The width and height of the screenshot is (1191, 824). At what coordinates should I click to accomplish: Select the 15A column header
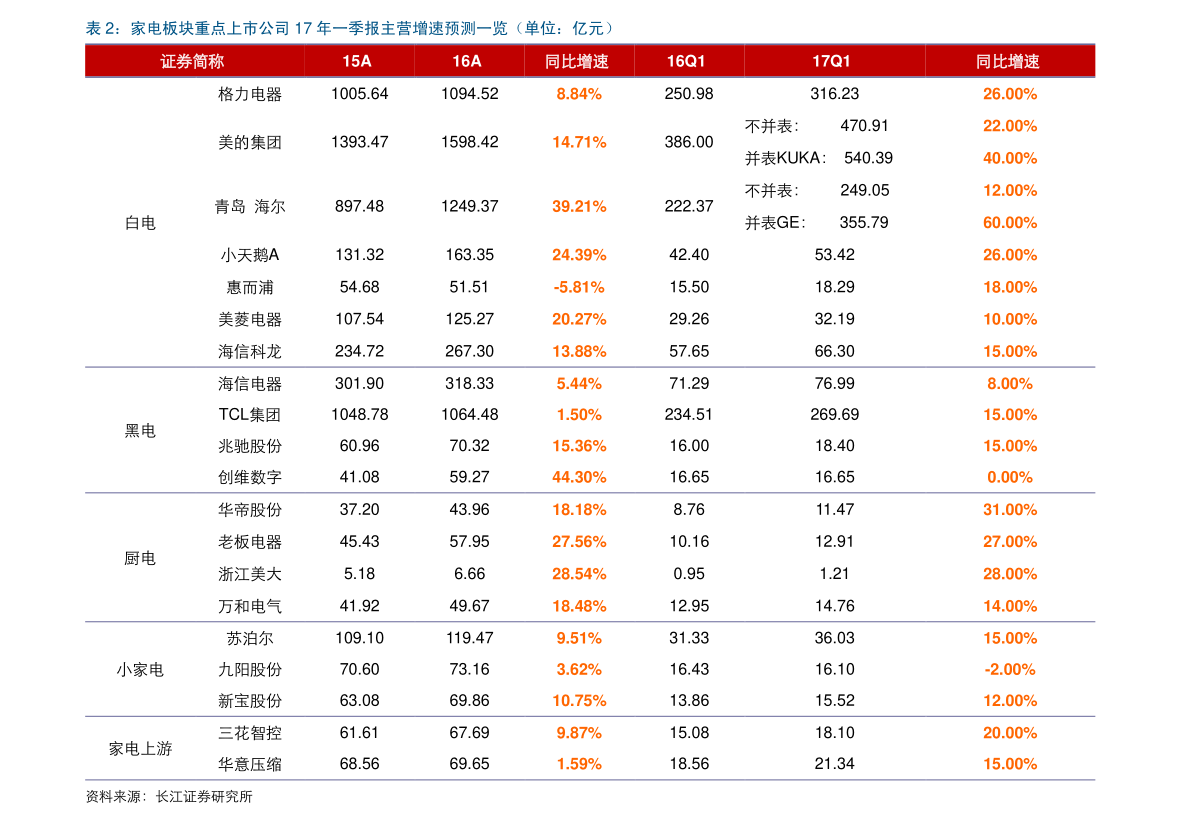click(x=357, y=62)
